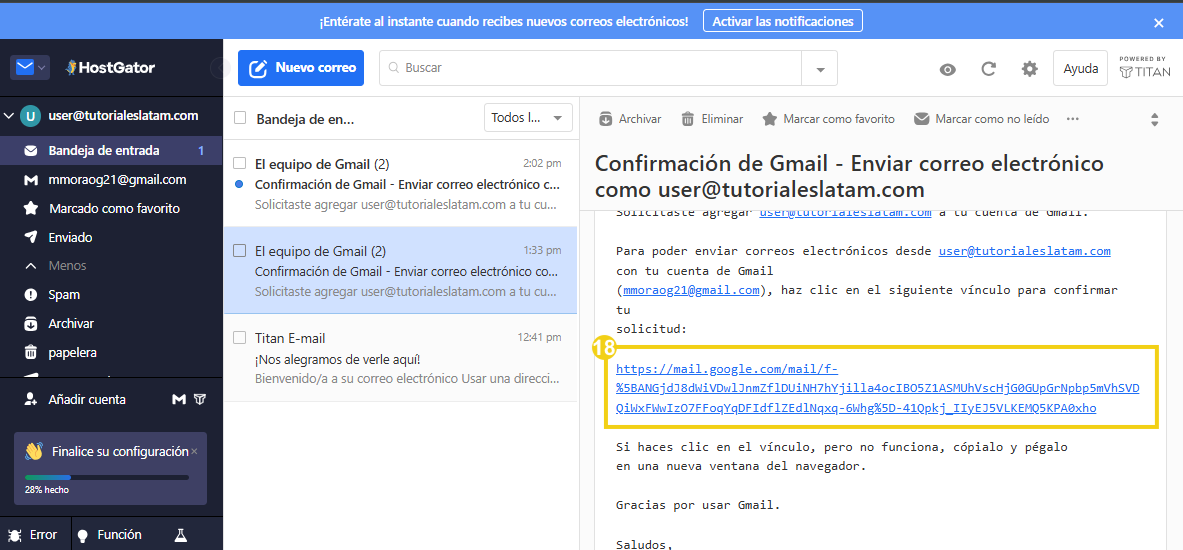The image size is (1183, 550).
Task: Open the three-dots more actions menu
Action: [x=1073, y=118]
